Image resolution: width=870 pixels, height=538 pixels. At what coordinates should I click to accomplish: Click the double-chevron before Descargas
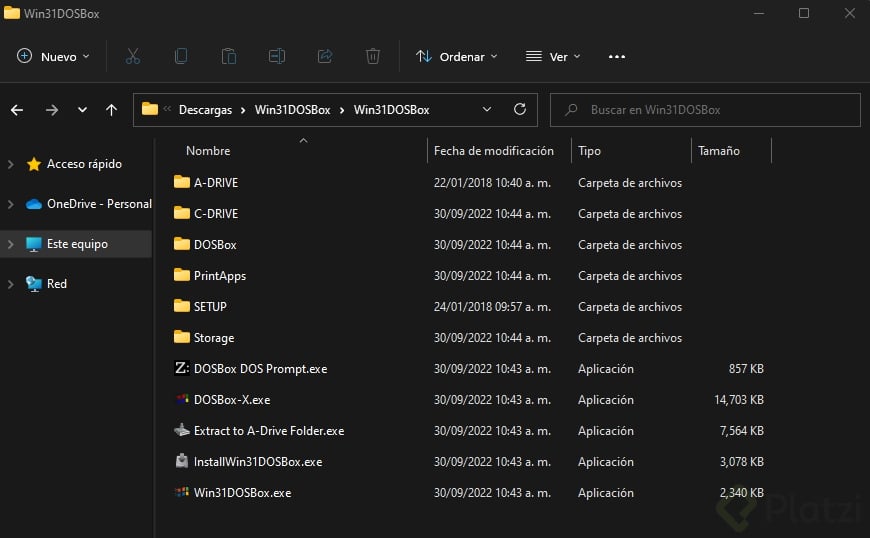167,109
